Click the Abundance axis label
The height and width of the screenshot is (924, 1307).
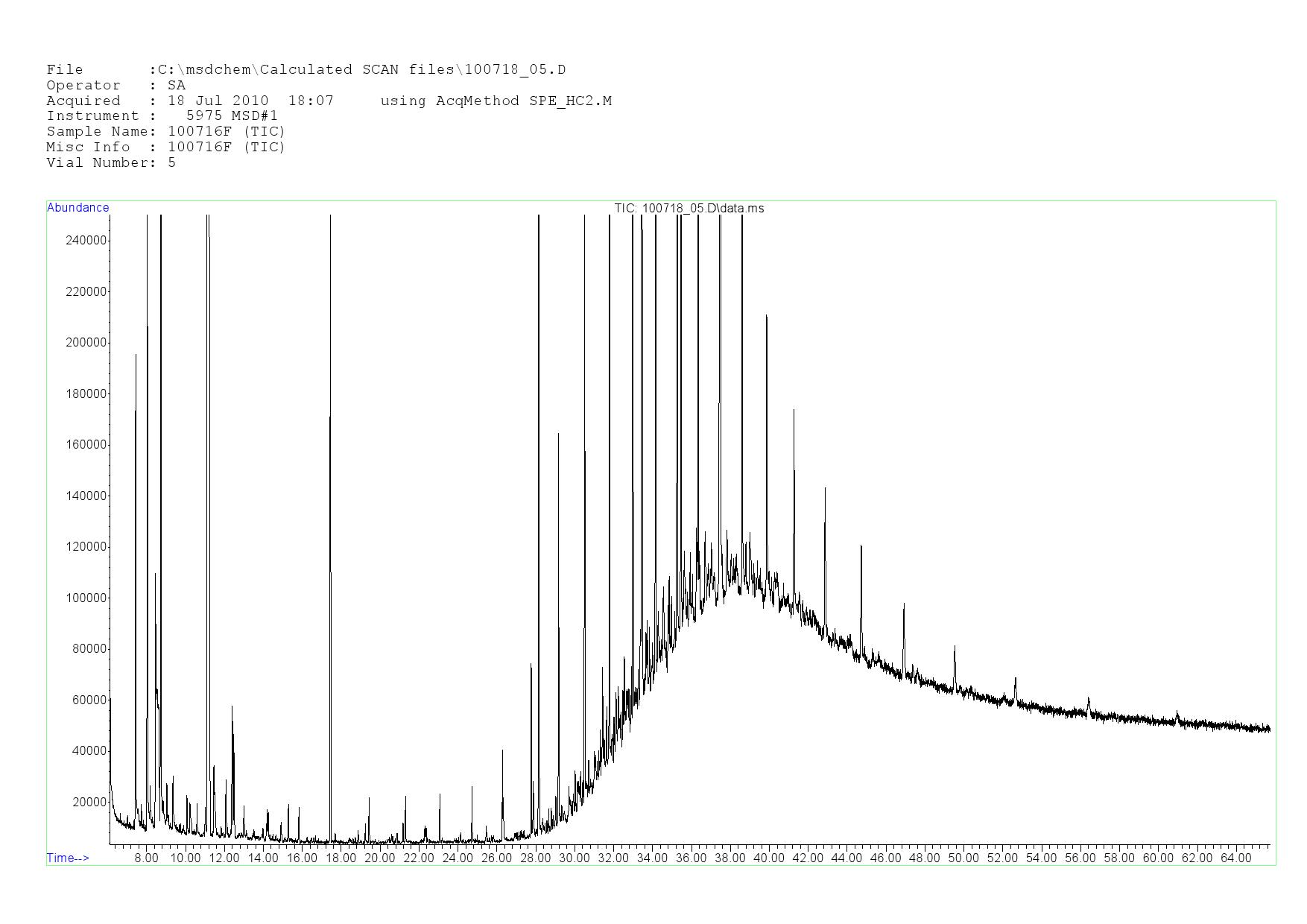[x=77, y=208]
